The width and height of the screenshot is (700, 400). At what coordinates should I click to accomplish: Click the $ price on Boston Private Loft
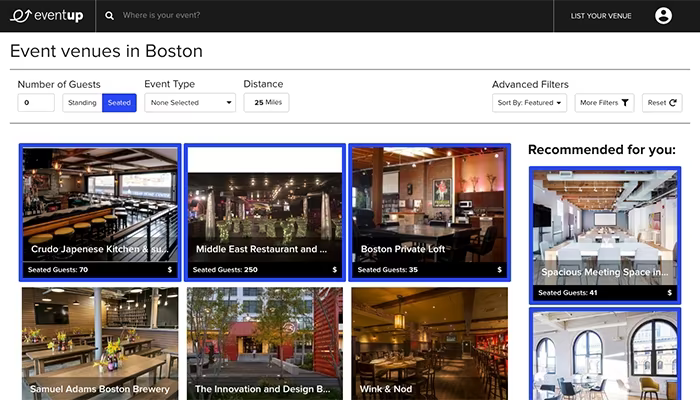pyautogui.click(x=500, y=270)
